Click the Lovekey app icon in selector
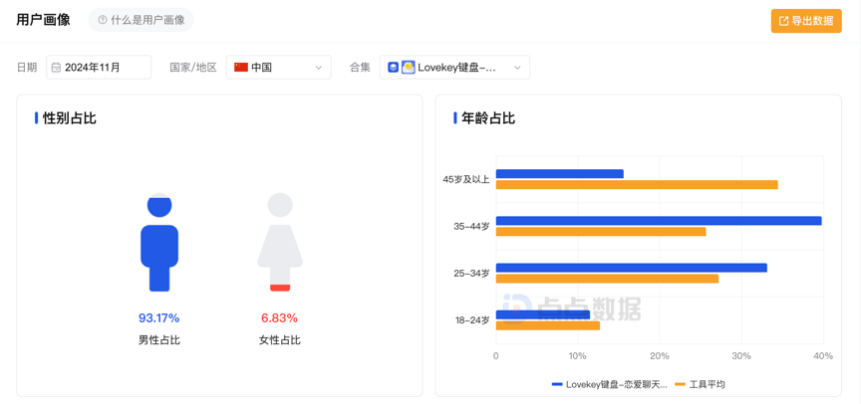The height and width of the screenshot is (404, 861). coord(408,68)
